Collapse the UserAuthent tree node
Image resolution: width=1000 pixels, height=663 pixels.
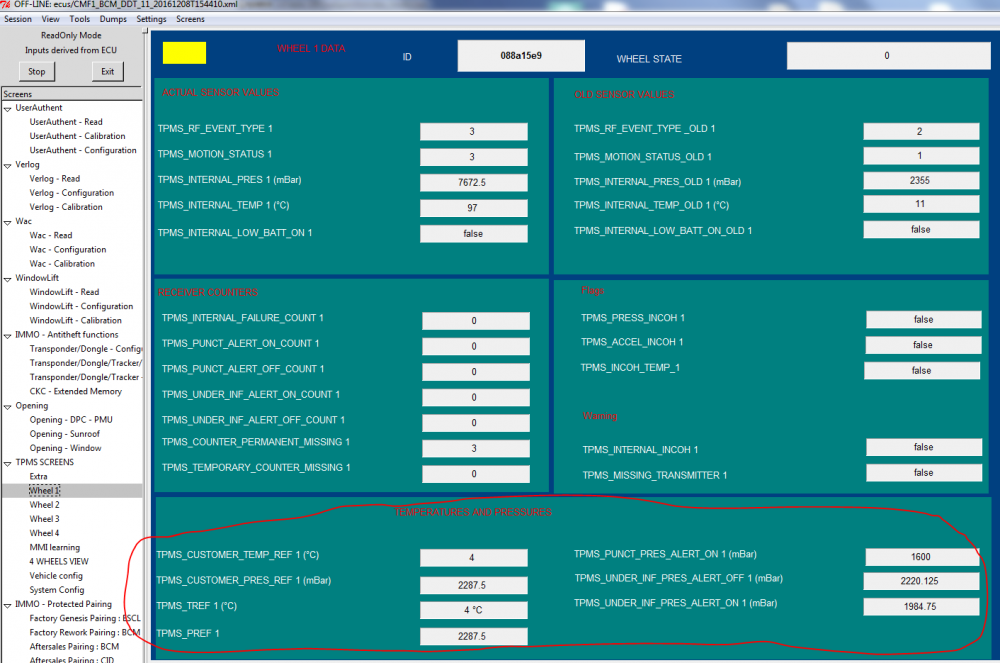coord(8,109)
